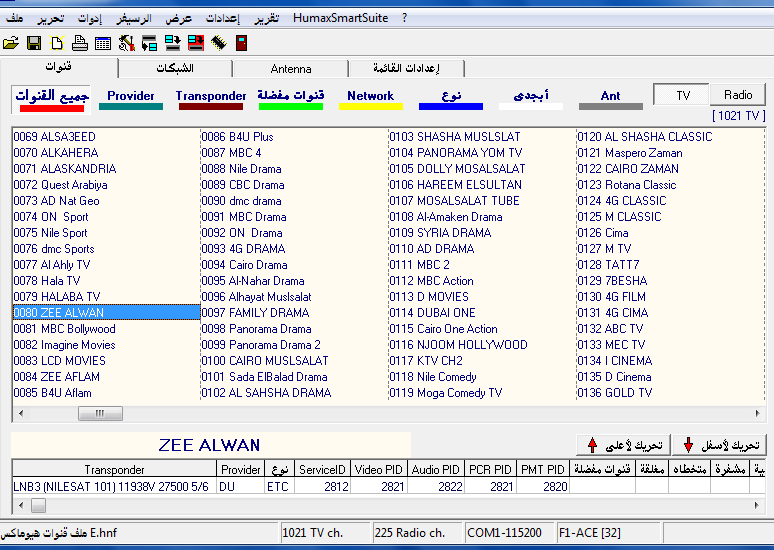The height and width of the screenshot is (550, 774).
Task: Open the إدوات menu
Action: click(x=90, y=19)
